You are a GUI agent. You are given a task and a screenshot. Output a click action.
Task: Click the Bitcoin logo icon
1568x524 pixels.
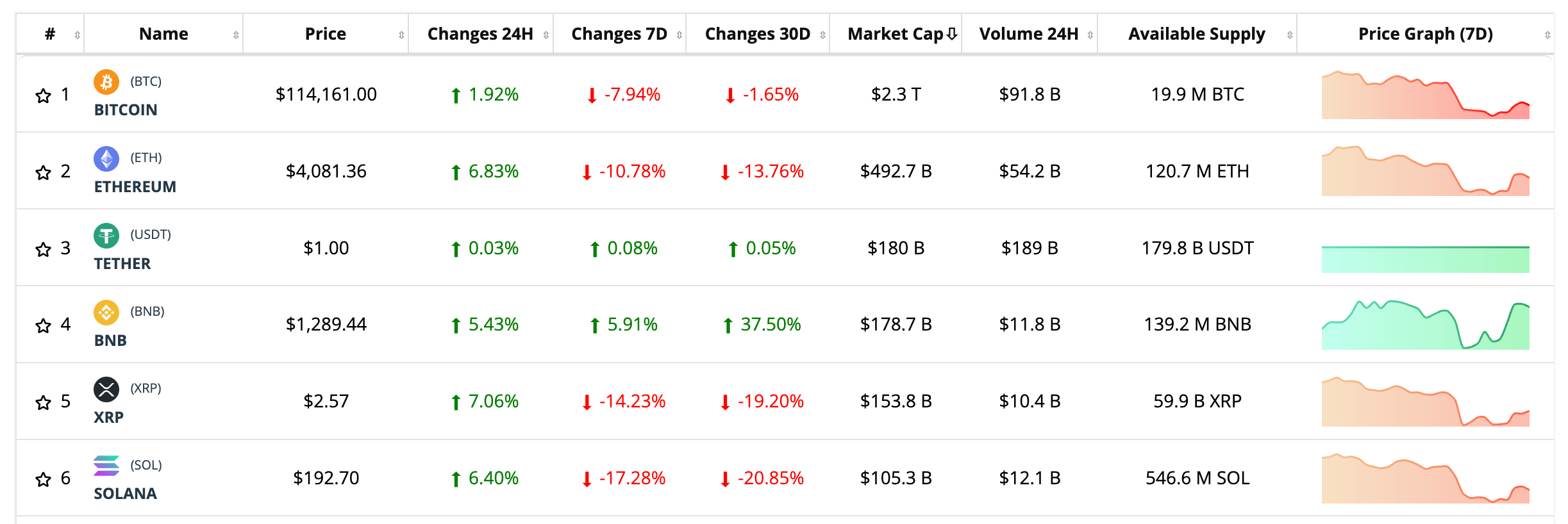click(x=106, y=82)
